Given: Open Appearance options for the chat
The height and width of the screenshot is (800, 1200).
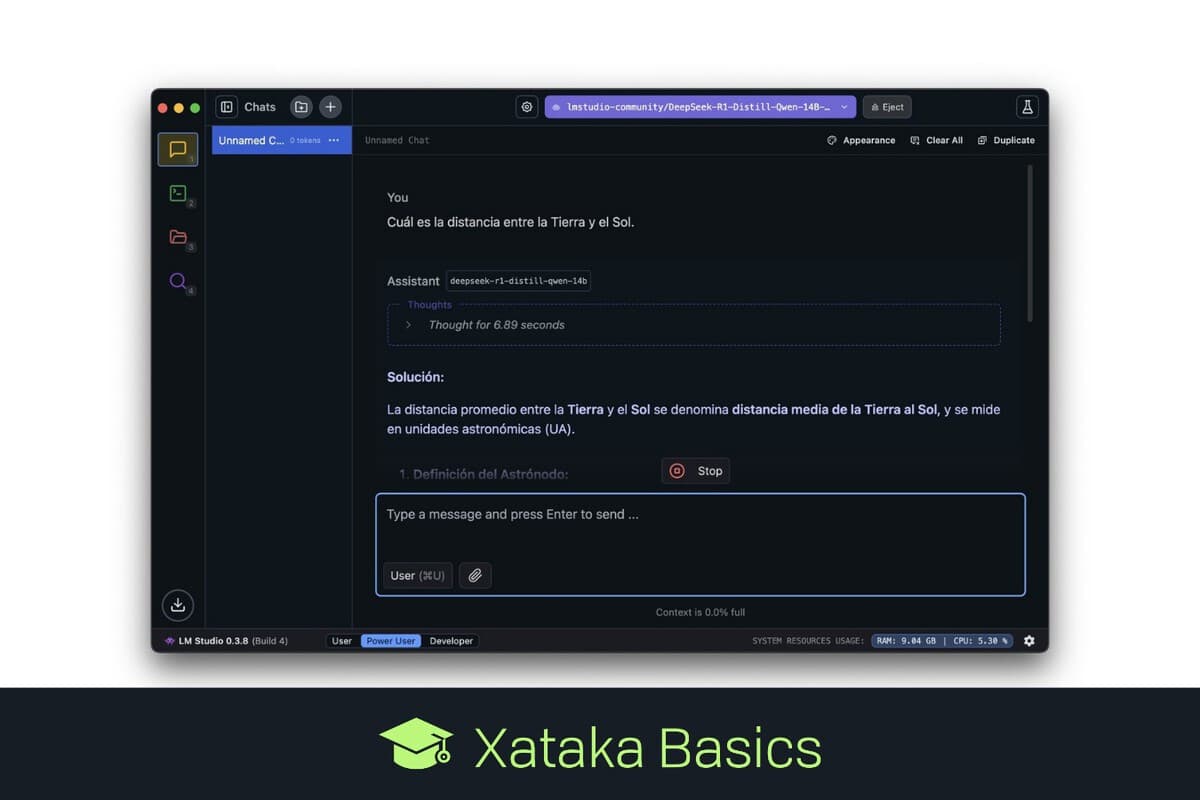Looking at the screenshot, I should coord(861,140).
